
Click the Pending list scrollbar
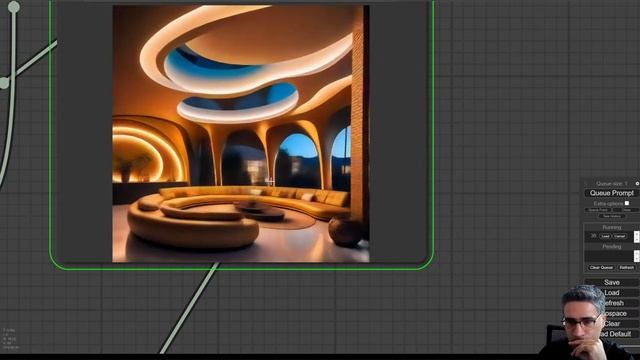637,256
